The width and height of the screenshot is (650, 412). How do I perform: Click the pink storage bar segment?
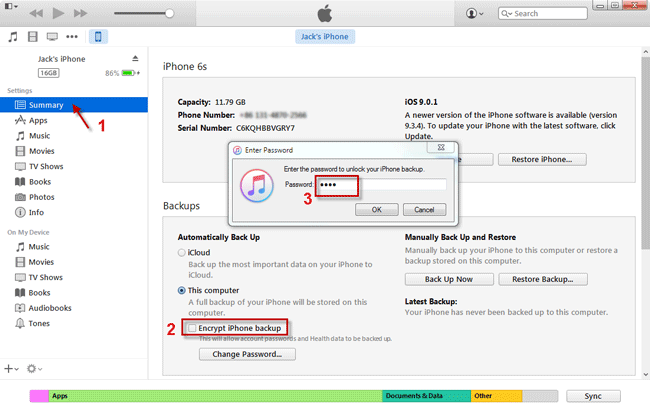[39, 396]
